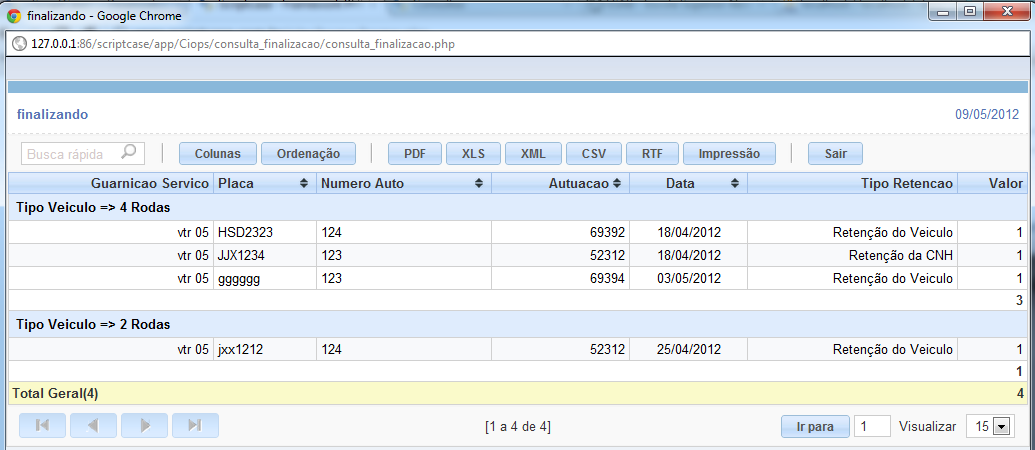This screenshot has width=1035, height=450.
Task: Click the search magnifier icon in Busca rápida
Action: [128, 153]
